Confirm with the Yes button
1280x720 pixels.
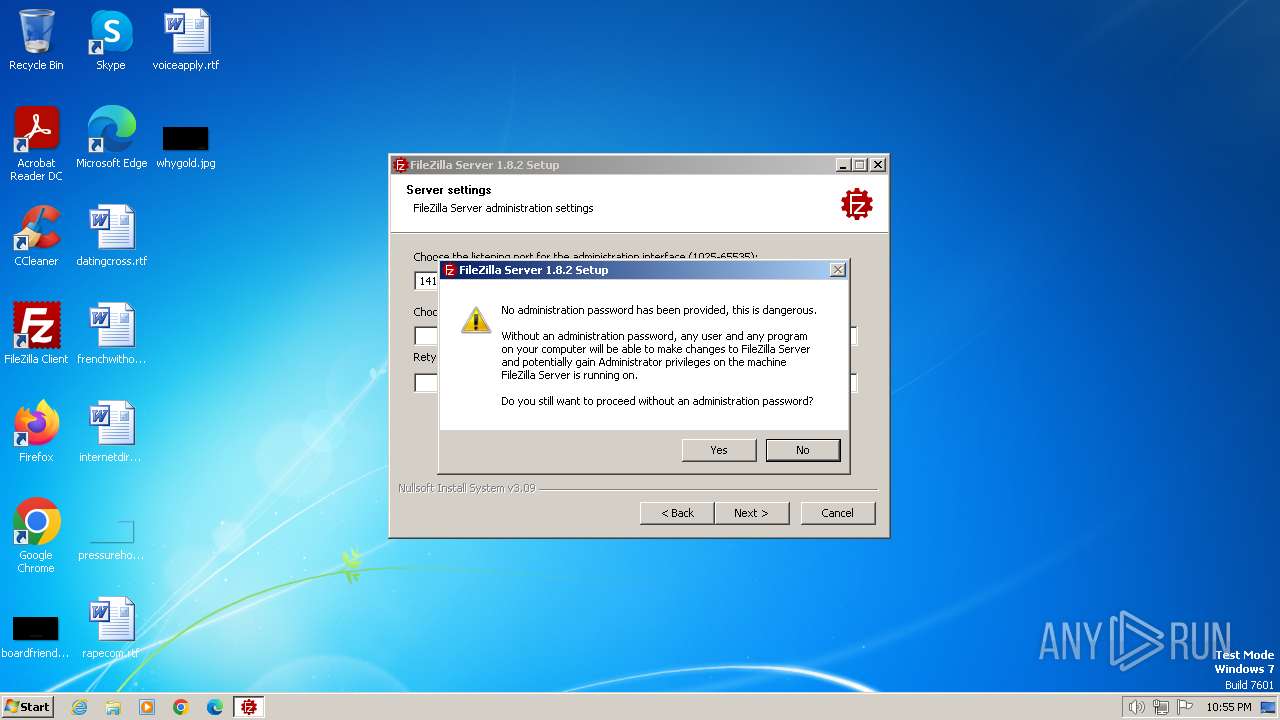[719, 450]
